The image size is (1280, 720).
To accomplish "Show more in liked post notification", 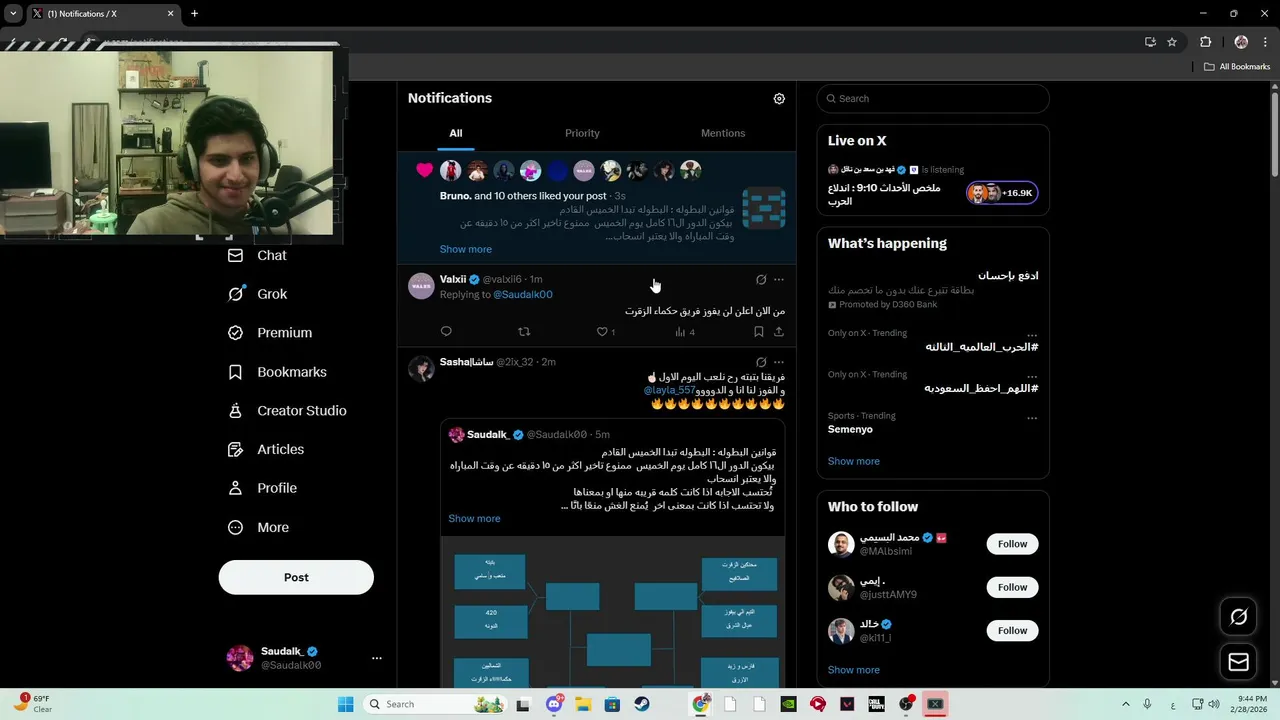I will pyautogui.click(x=465, y=249).
